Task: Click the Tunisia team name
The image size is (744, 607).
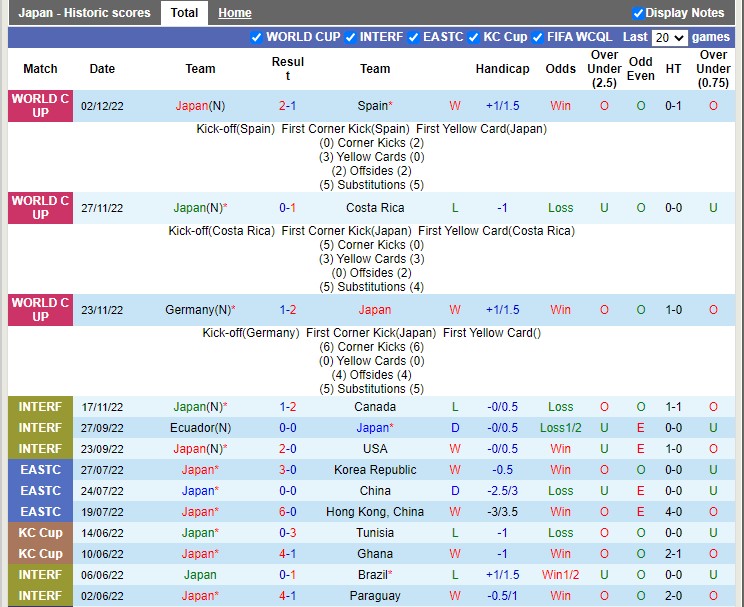Action: click(375, 533)
